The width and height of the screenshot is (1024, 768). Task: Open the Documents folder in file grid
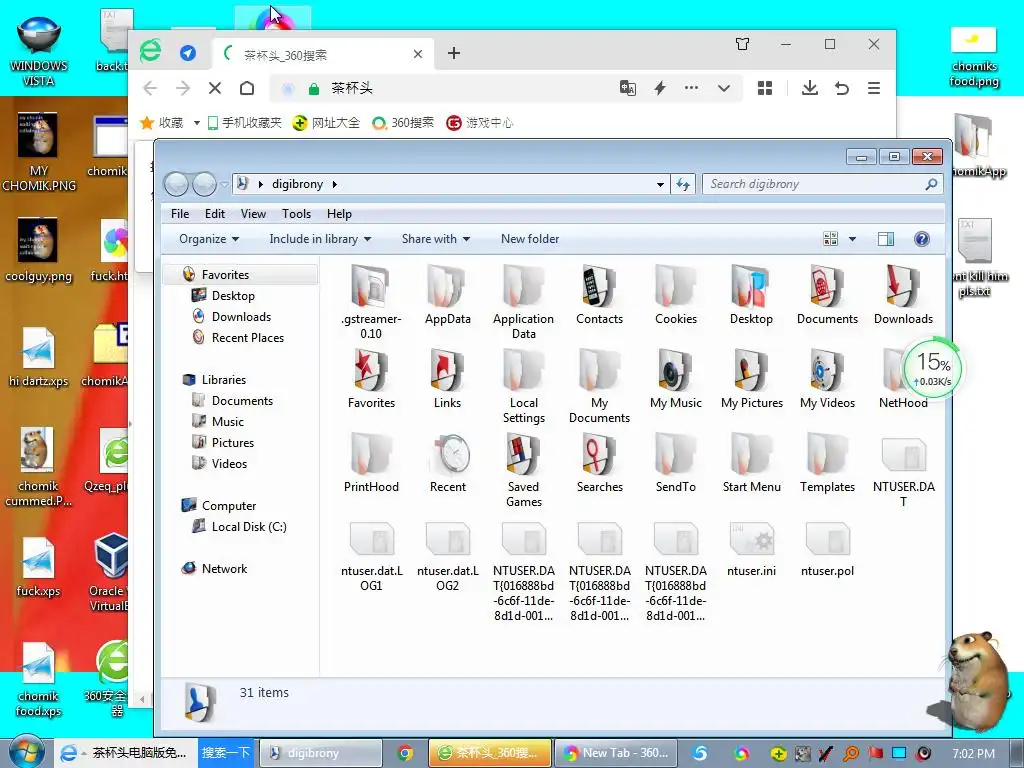pos(827,295)
